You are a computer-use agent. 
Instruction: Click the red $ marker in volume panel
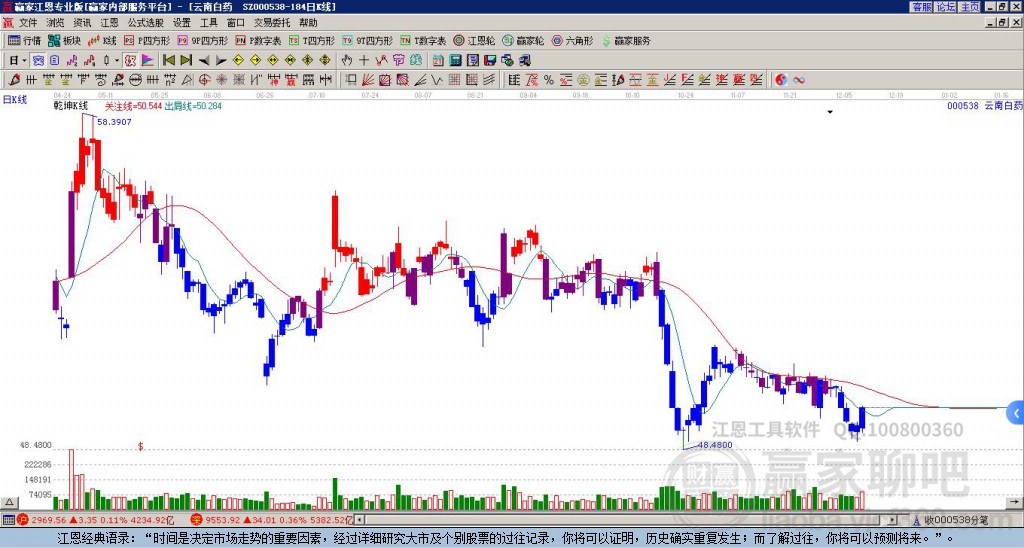click(140, 446)
